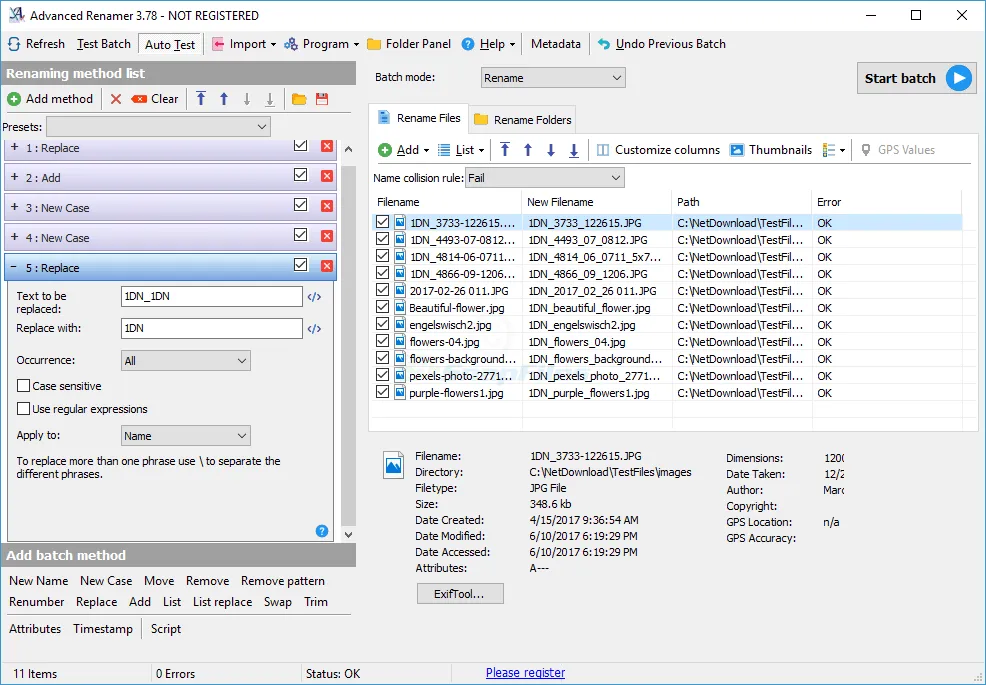
Task: Move file down one in file list toolbar
Action: 551,150
